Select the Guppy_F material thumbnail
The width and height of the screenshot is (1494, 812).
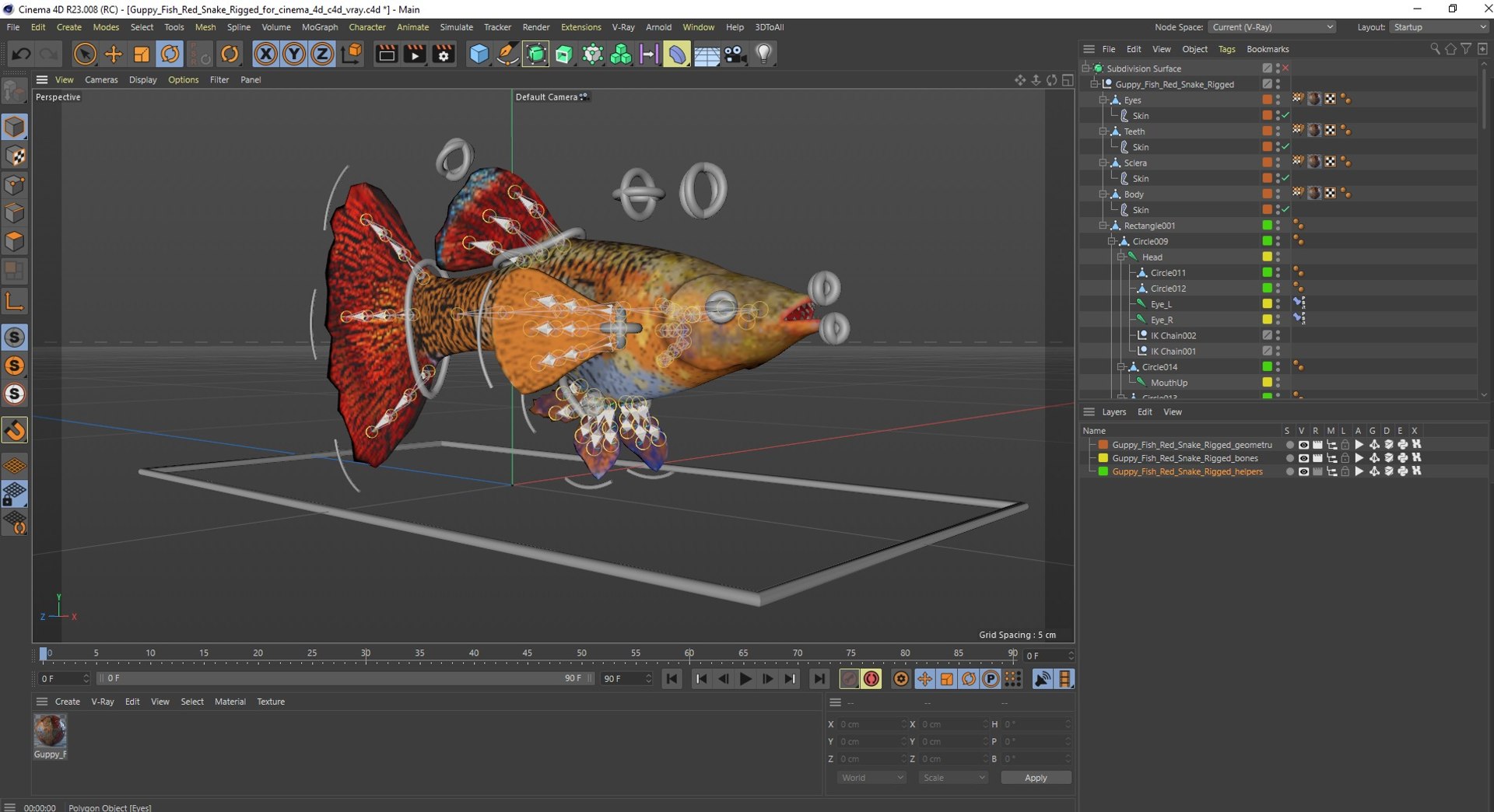pos(50,731)
